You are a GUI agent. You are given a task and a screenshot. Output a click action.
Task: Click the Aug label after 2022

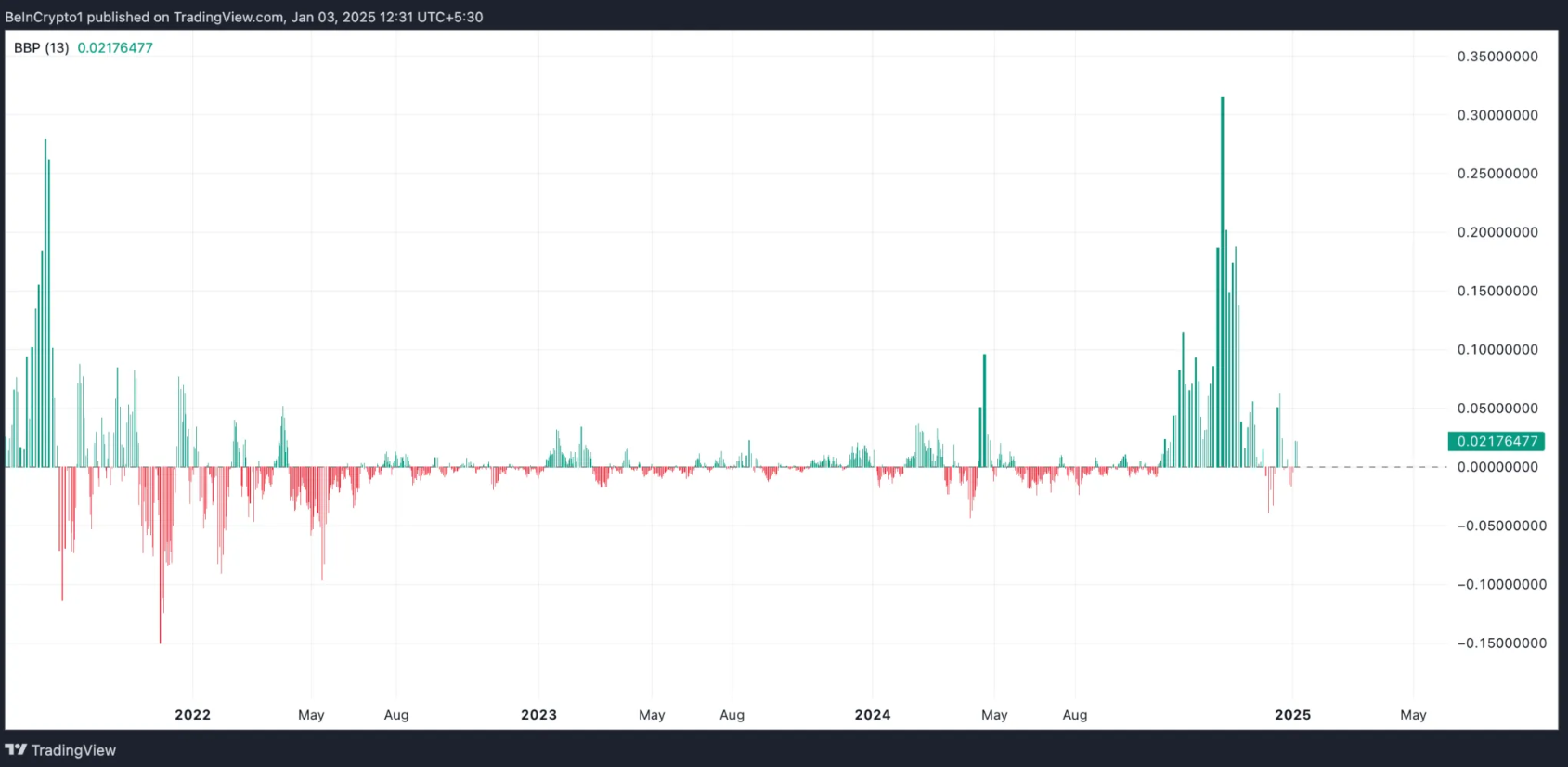coord(396,715)
